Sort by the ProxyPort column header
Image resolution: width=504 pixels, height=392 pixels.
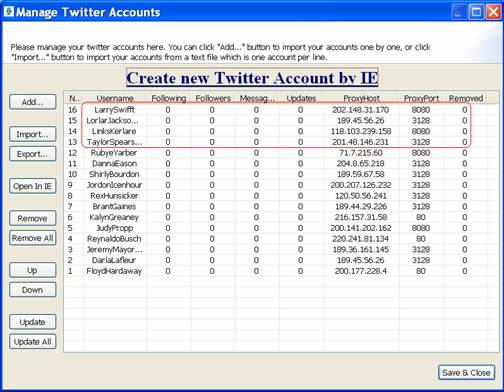[421, 98]
